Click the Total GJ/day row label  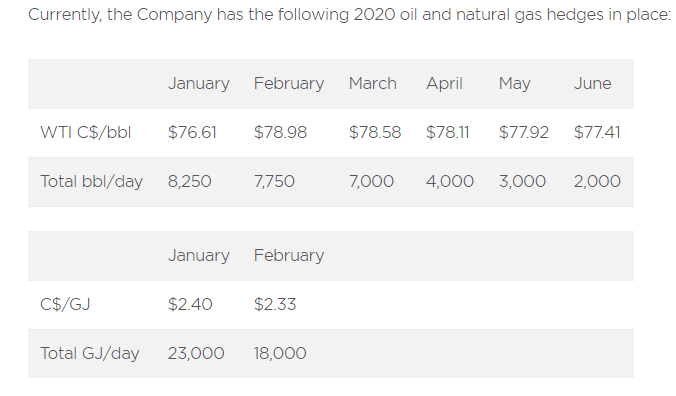pos(90,354)
